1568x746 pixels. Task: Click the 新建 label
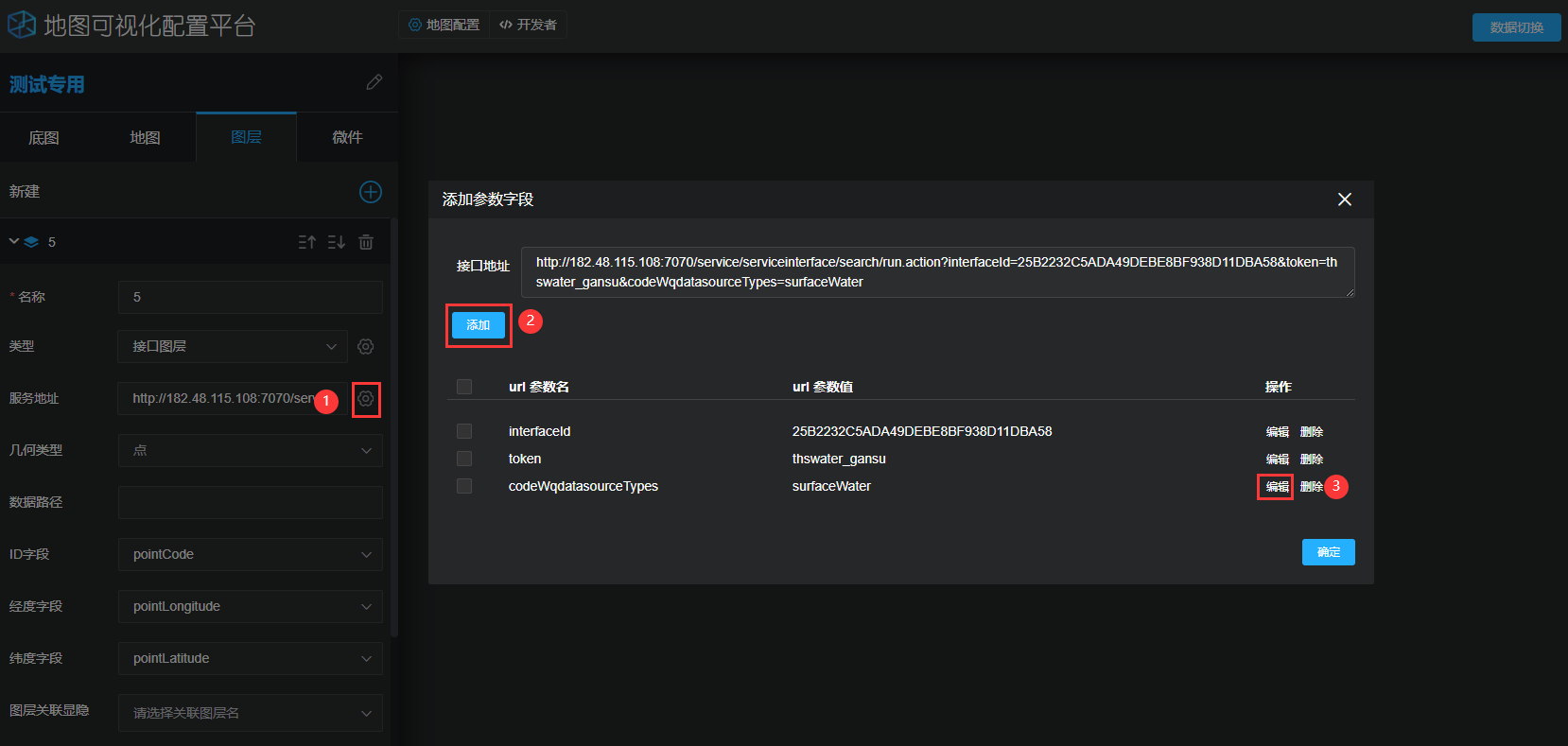25,192
